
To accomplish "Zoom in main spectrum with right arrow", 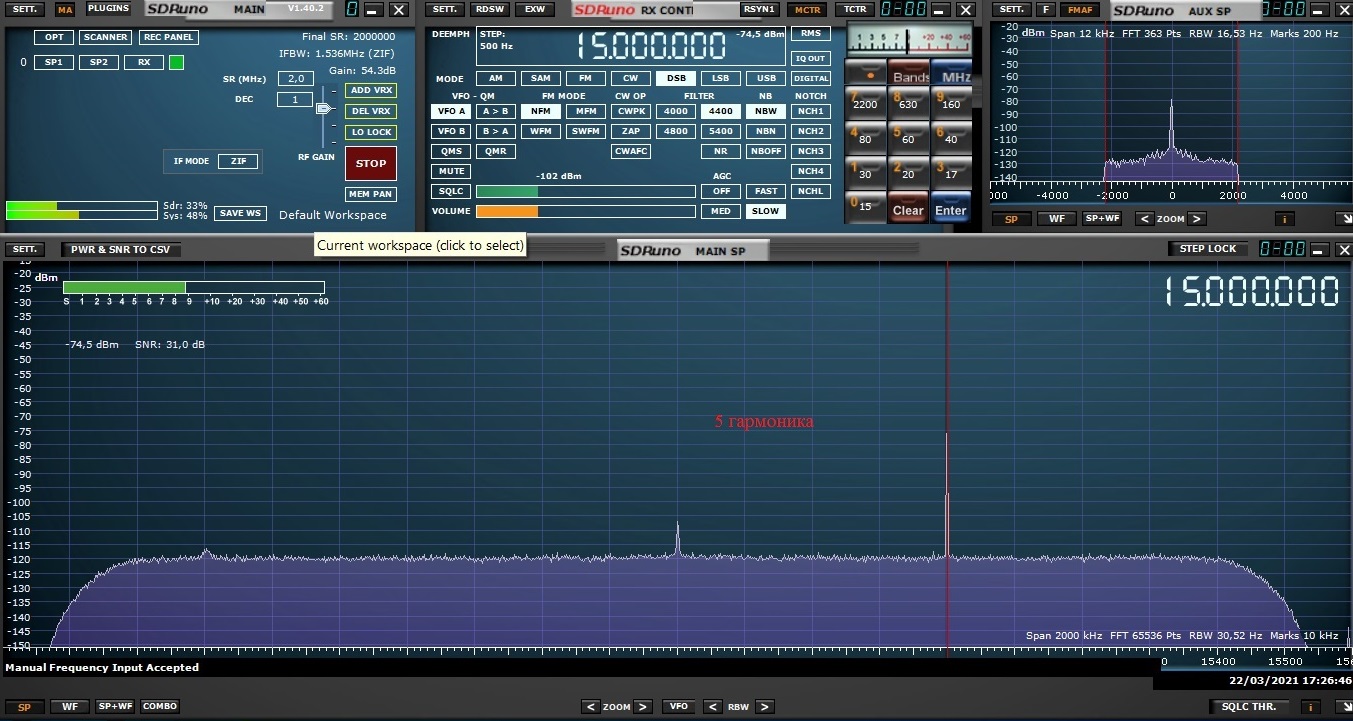I will tap(643, 706).
